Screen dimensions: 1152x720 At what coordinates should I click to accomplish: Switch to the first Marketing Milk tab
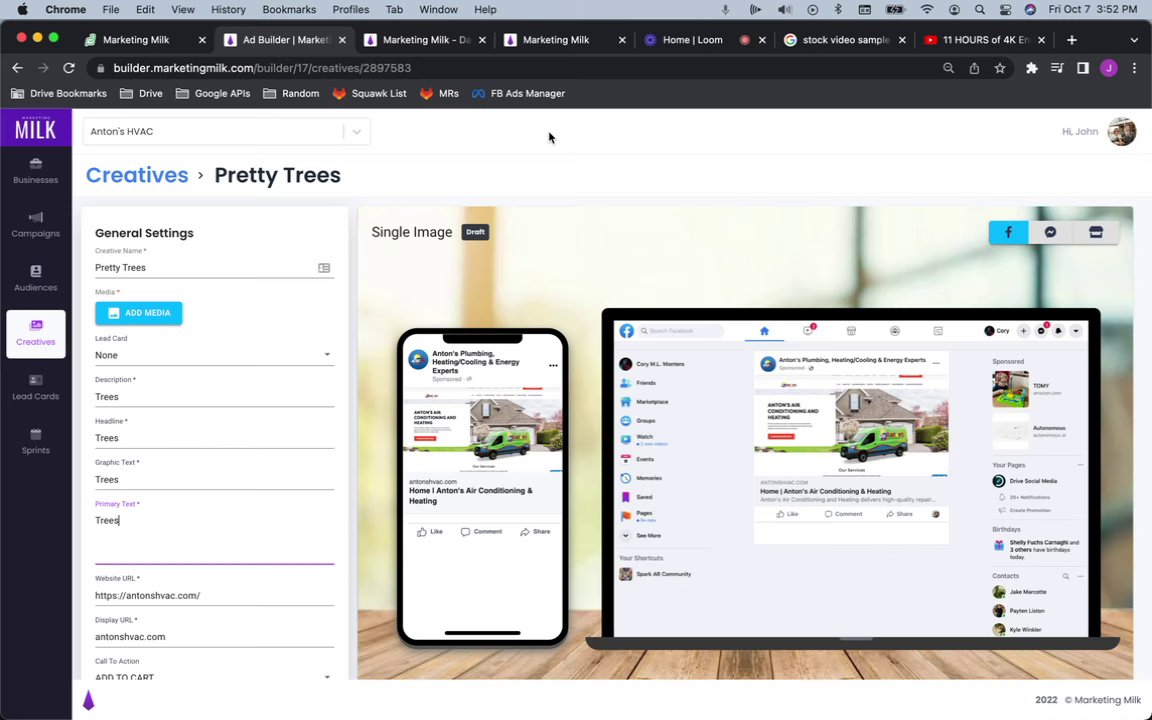145,40
